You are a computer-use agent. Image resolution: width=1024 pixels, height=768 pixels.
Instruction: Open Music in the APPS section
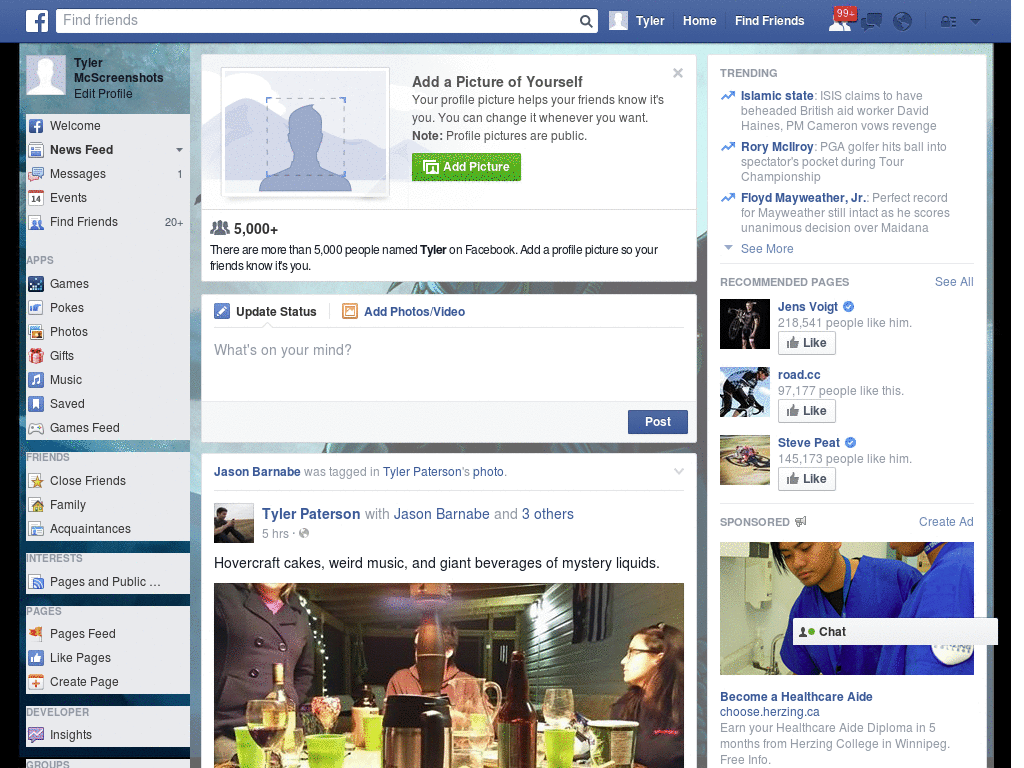(x=65, y=379)
